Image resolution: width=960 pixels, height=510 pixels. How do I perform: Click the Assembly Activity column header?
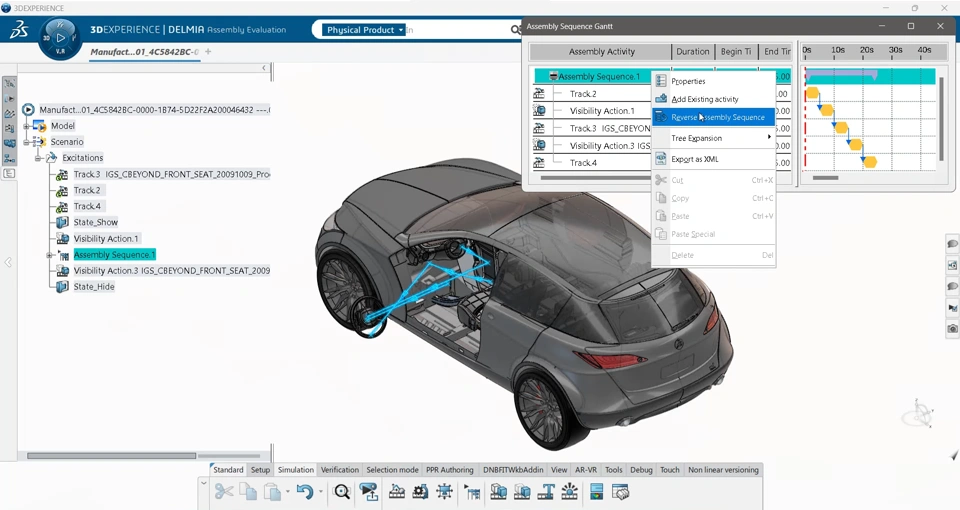pyautogui.click(x=601, y=51)
